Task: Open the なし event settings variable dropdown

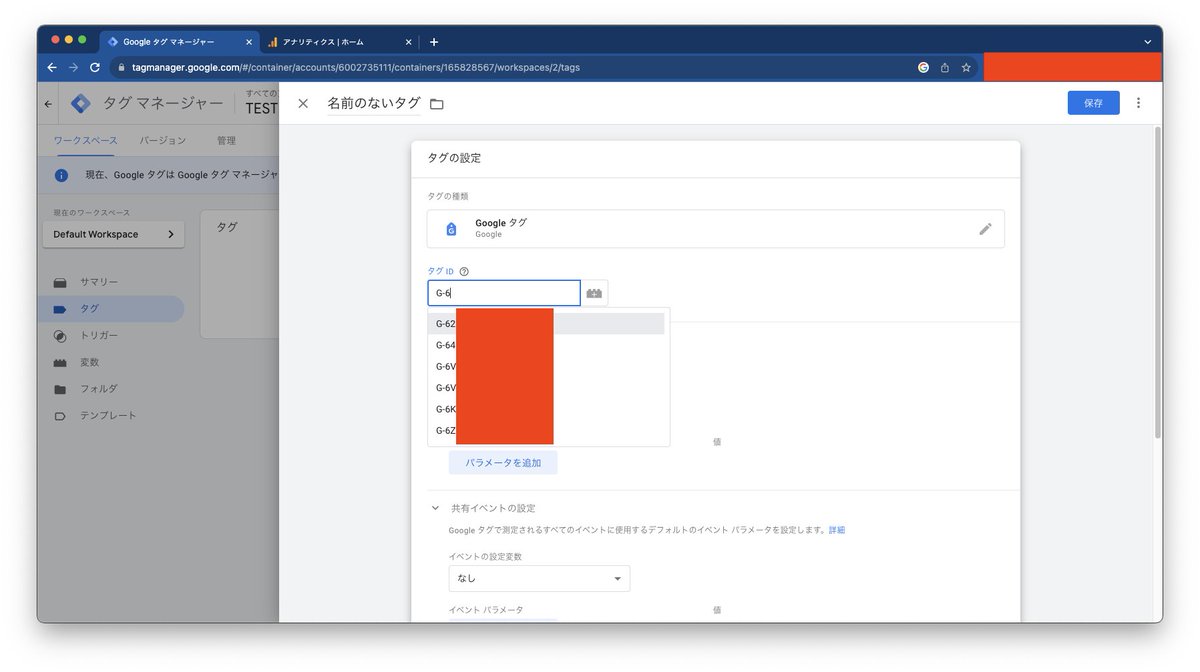Action: (x=539, y=578)
